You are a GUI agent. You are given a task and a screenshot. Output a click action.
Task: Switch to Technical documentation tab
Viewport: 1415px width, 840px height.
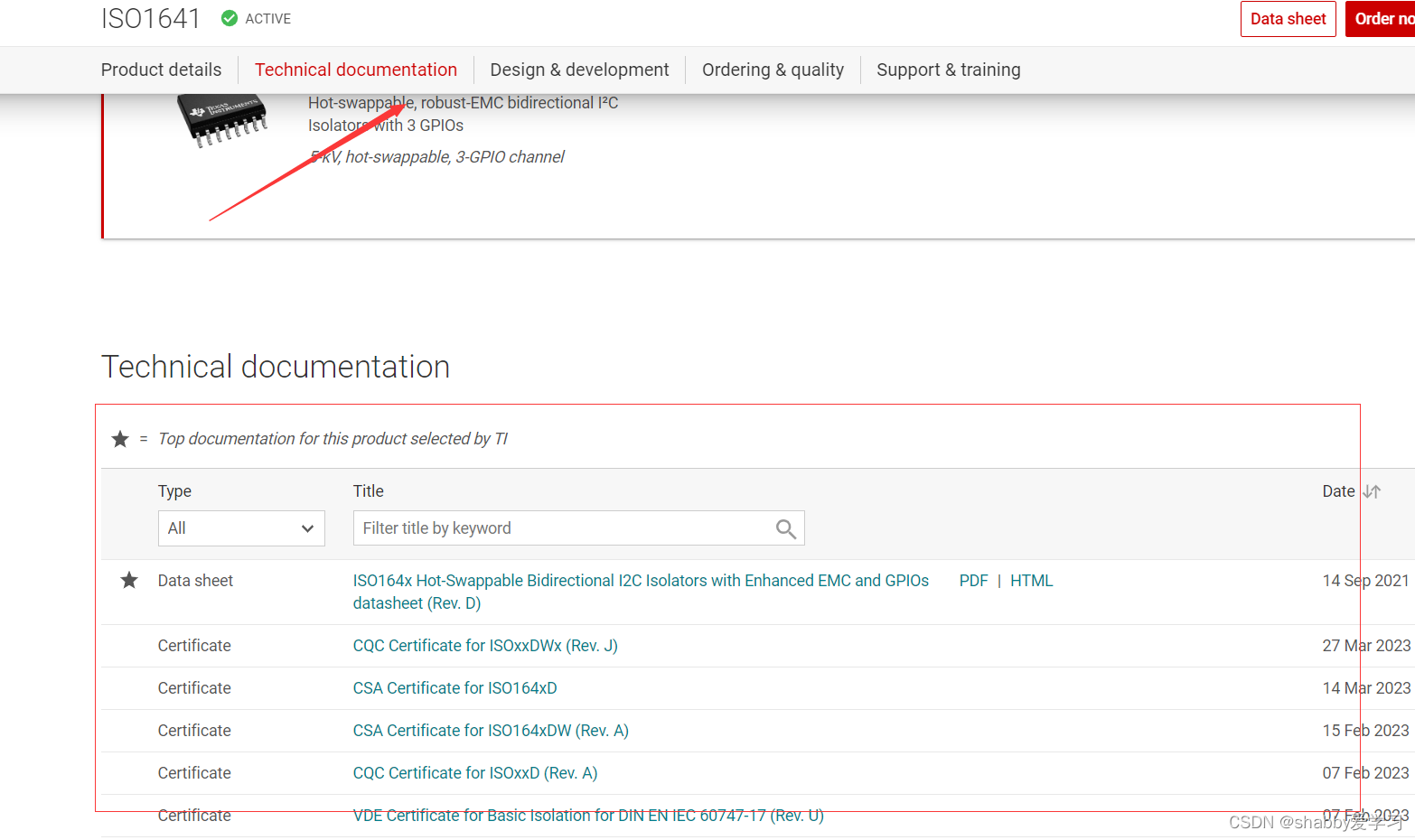pyautogui.click(x=356, y=70)
